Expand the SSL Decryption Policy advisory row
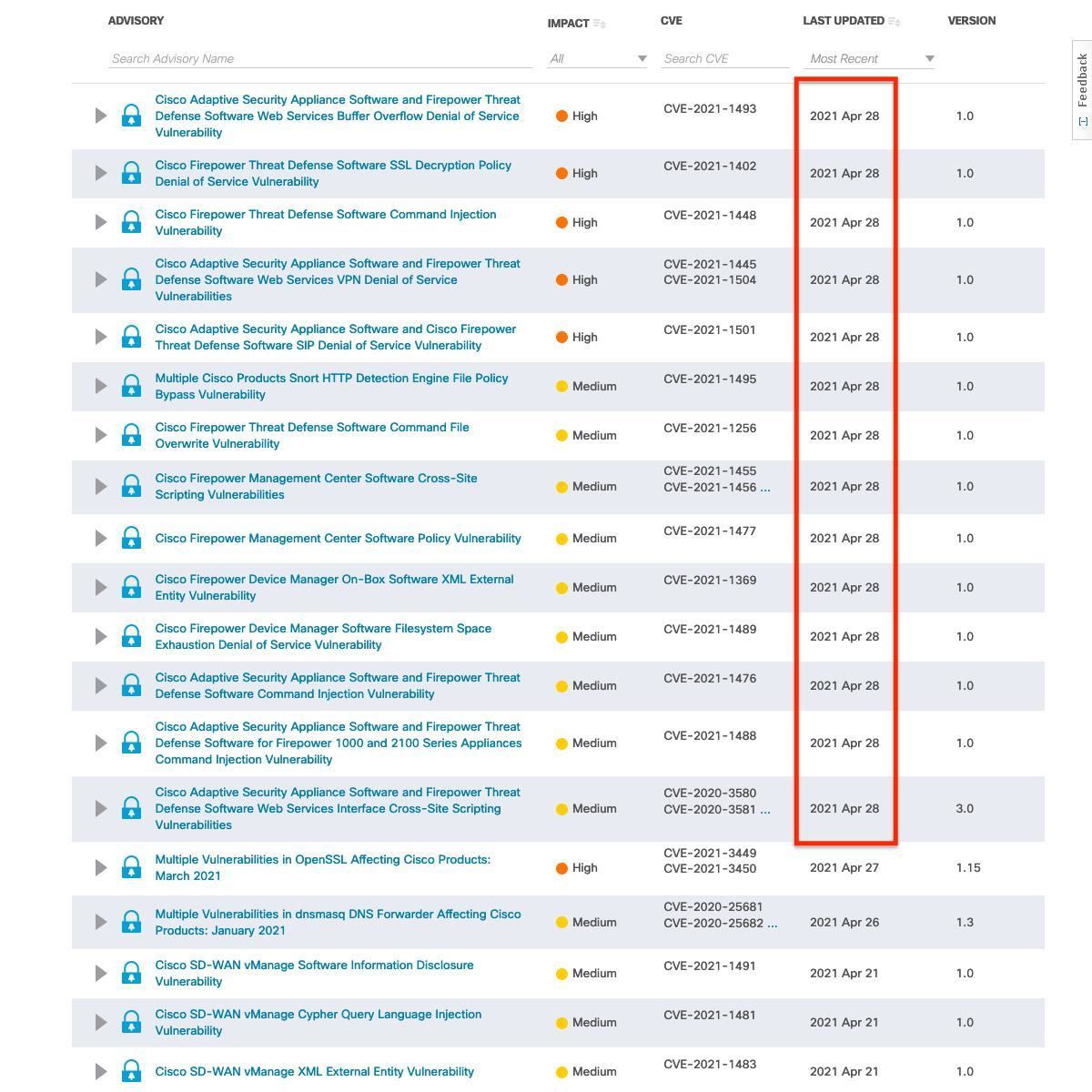 pyautogui.click(x=101, y=173)
